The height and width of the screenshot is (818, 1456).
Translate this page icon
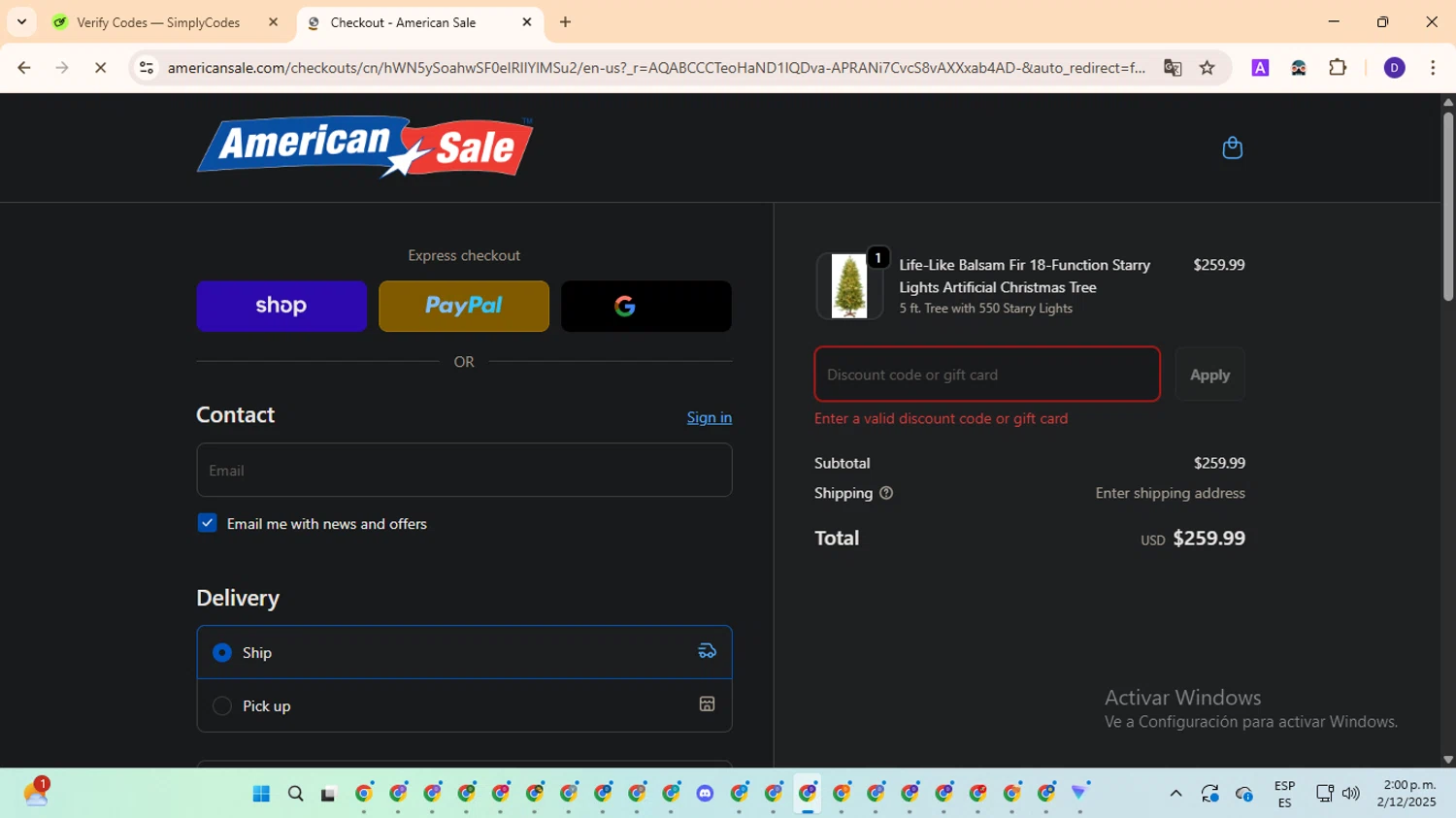(1173, 68)
